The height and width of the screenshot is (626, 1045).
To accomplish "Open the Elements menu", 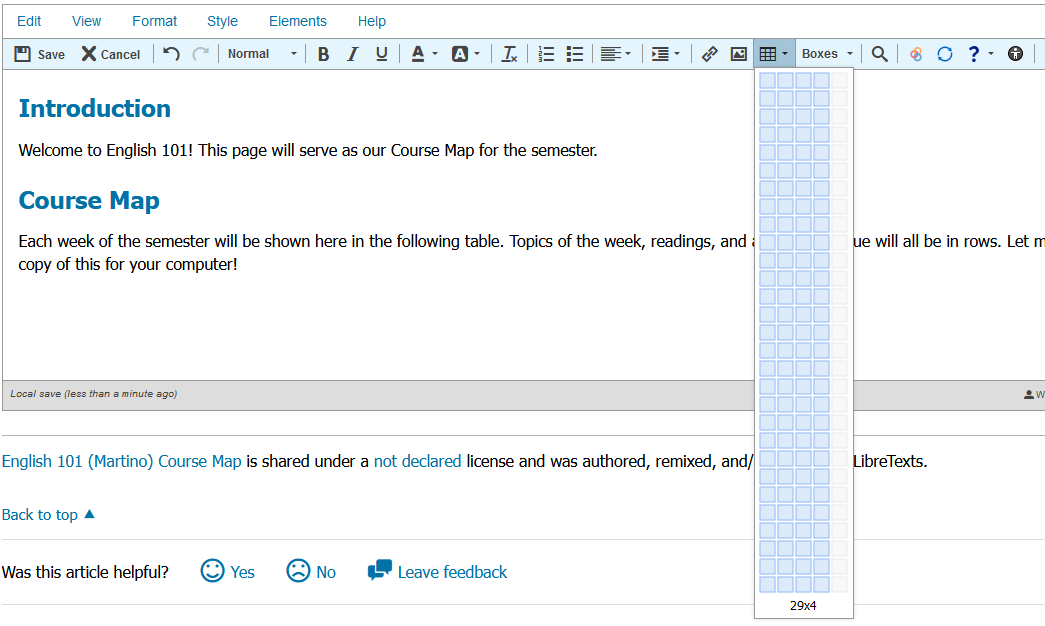I will (x=297, y=21).
